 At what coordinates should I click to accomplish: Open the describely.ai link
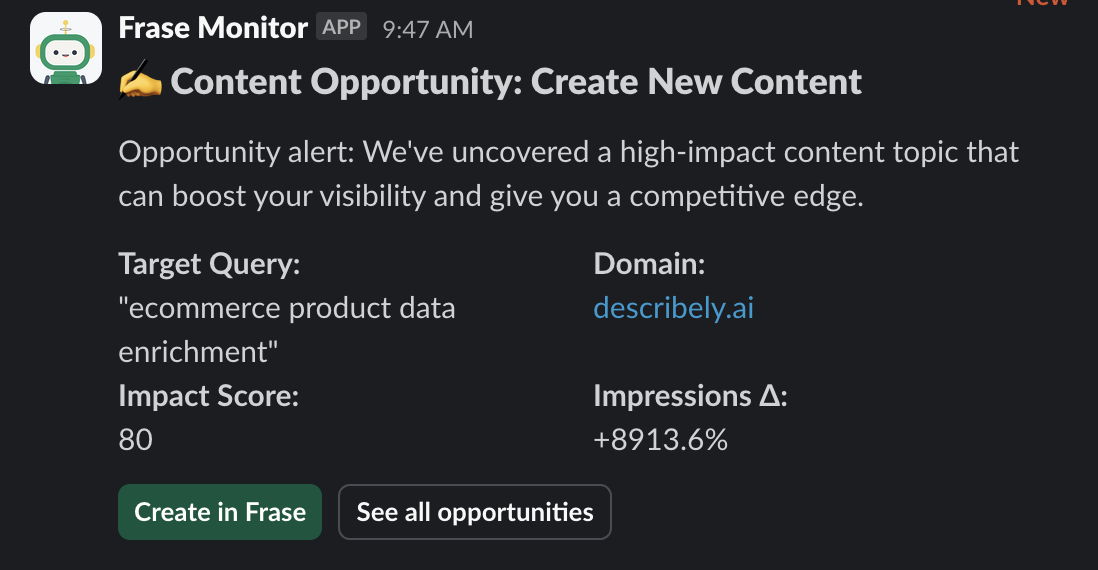673,308
